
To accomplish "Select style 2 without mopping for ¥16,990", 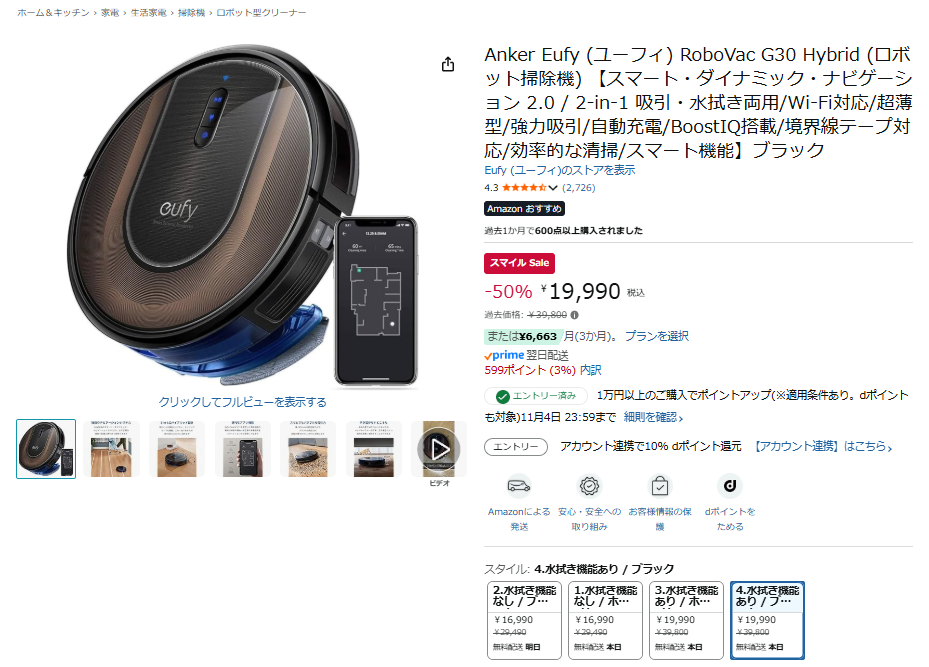I will (x=524, y=620).
